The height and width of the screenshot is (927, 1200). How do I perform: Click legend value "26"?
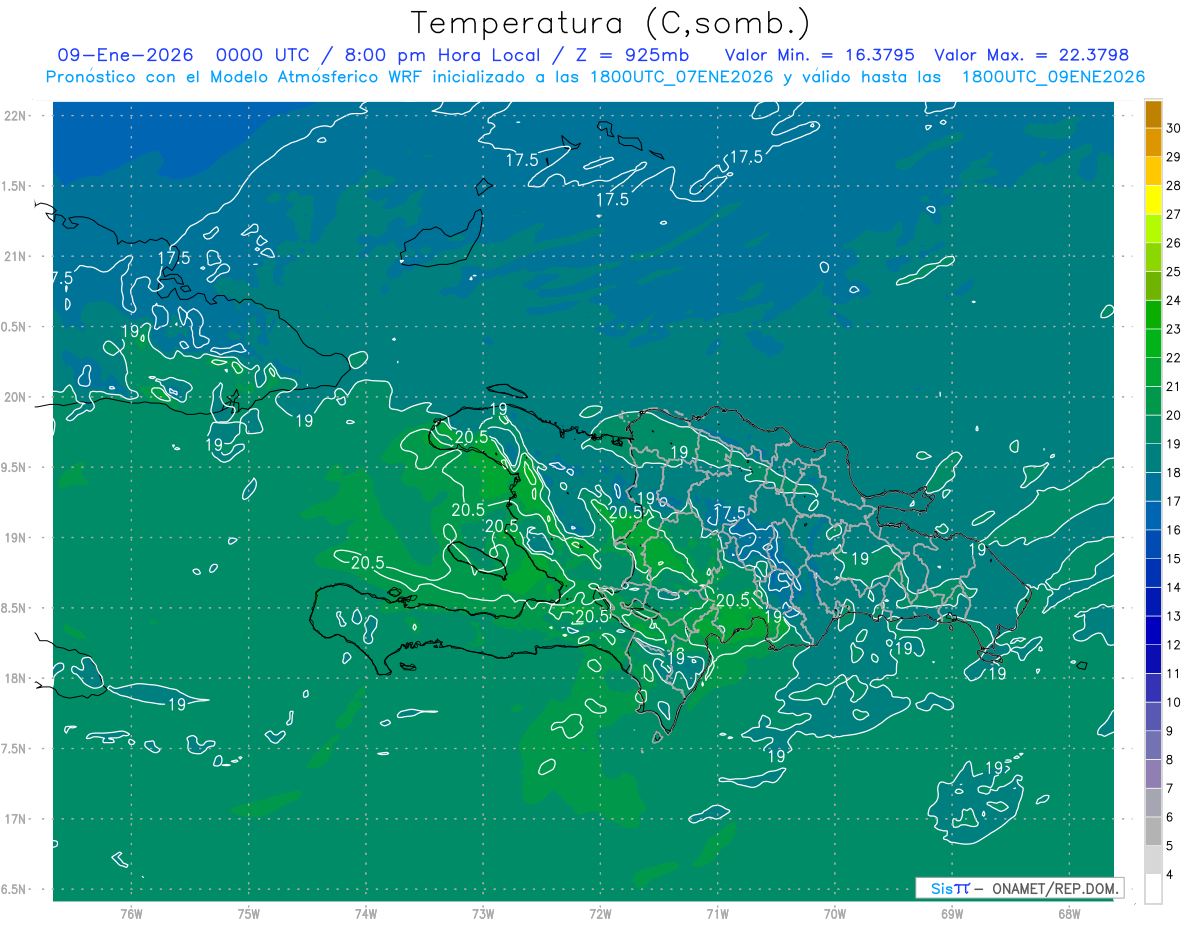coord(1174,243)
